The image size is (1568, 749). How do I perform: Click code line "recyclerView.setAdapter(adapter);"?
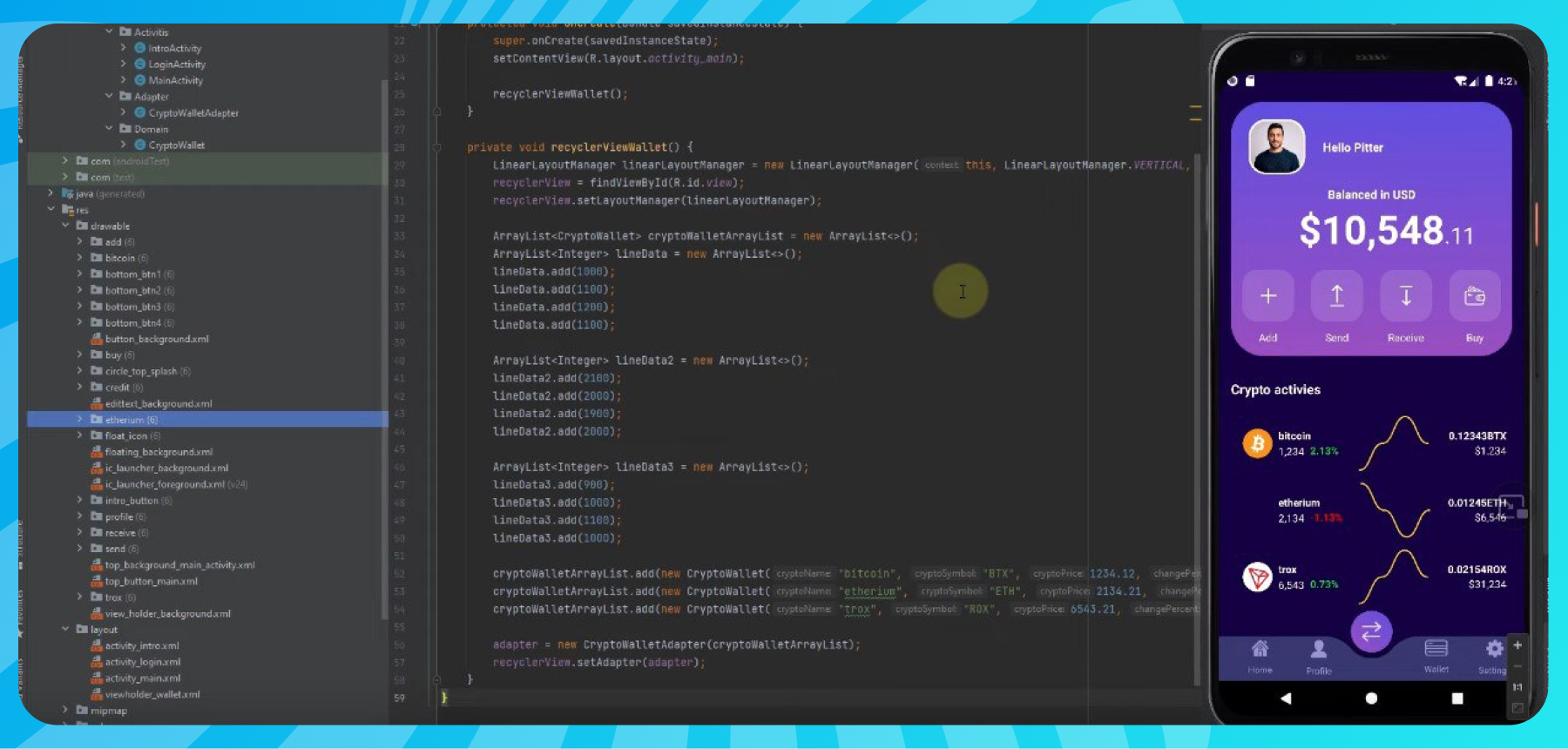coord(598,662)
